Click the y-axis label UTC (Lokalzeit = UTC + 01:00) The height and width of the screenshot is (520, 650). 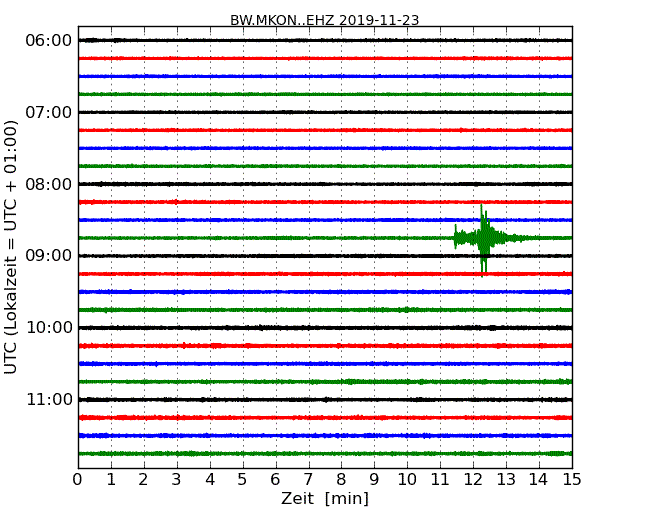11,247
